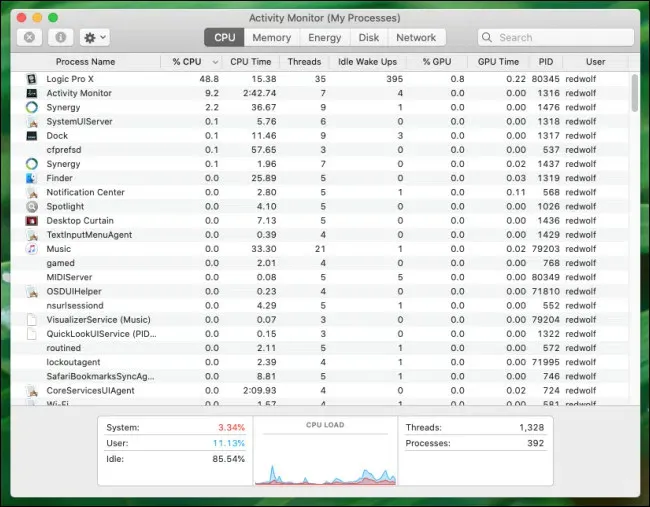This screenshot has width=650, height=507.
Task: Click the Threads total 1,328
Action: click(531, 427)
